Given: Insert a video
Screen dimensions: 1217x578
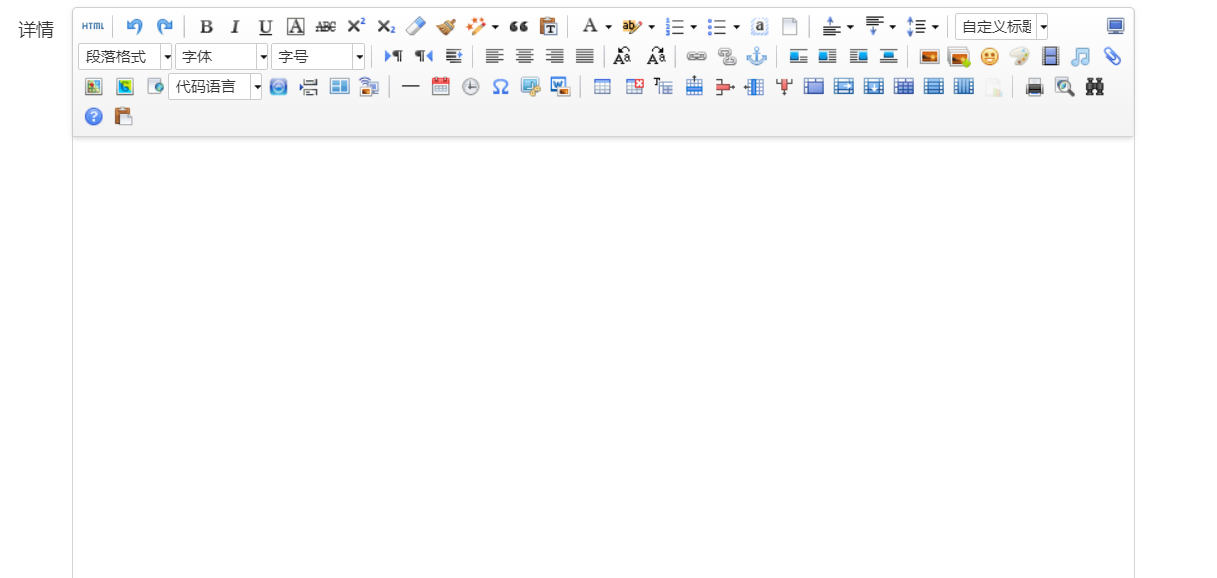Looking at the screenshot, I should click(x=1050, y=57).
